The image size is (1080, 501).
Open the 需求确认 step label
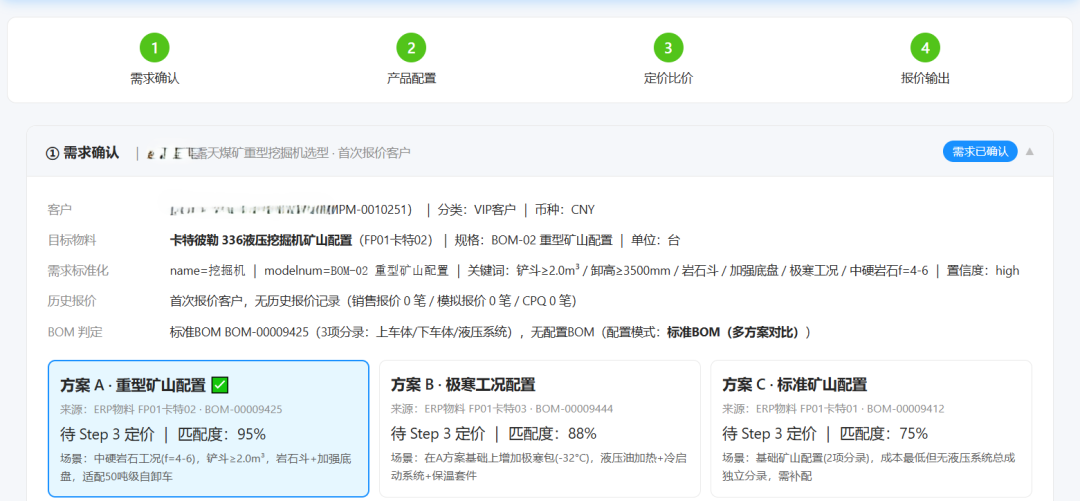pyautogui.click(x=154, y=78)
